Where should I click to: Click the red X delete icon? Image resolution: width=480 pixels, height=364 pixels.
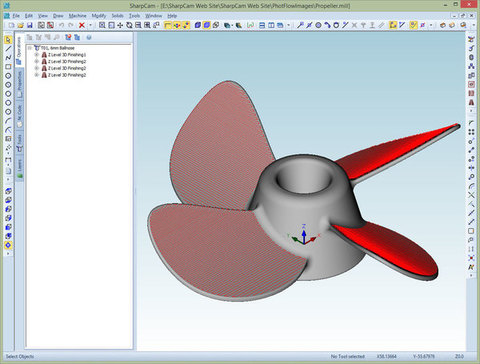[x=82, y=25]
